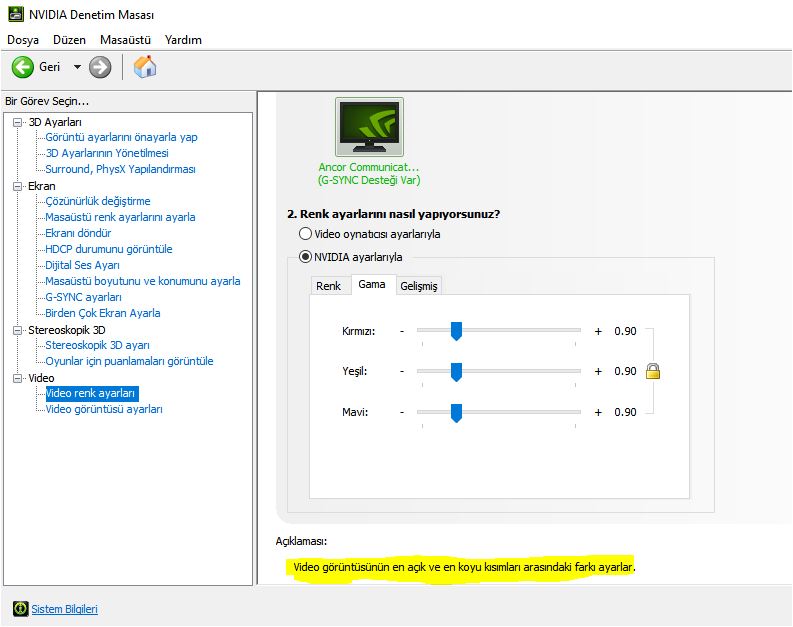Viewport: 793px width, 627px height.
Task: Click the Sistem Bilgileri info icon
Action: 21,608
